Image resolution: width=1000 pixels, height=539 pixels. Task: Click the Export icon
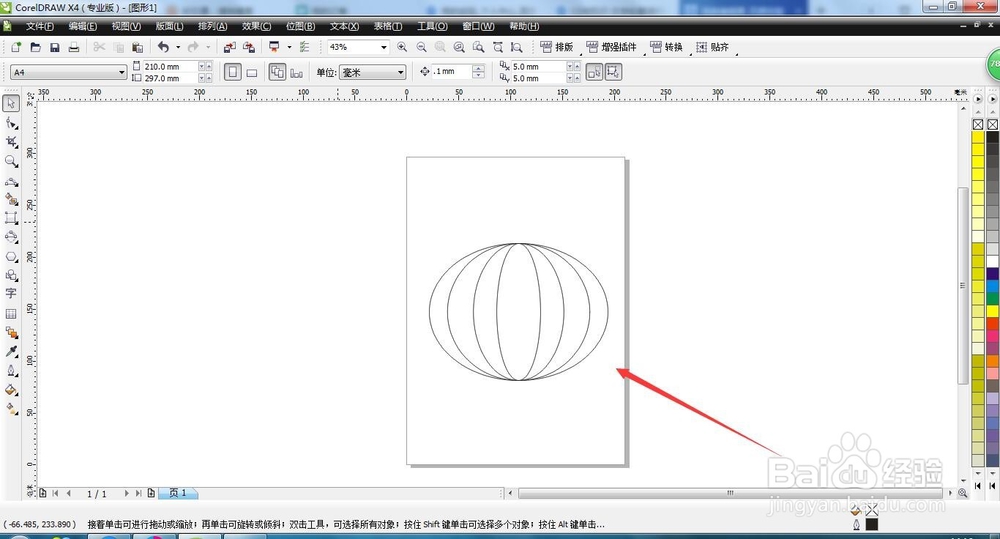249,47
